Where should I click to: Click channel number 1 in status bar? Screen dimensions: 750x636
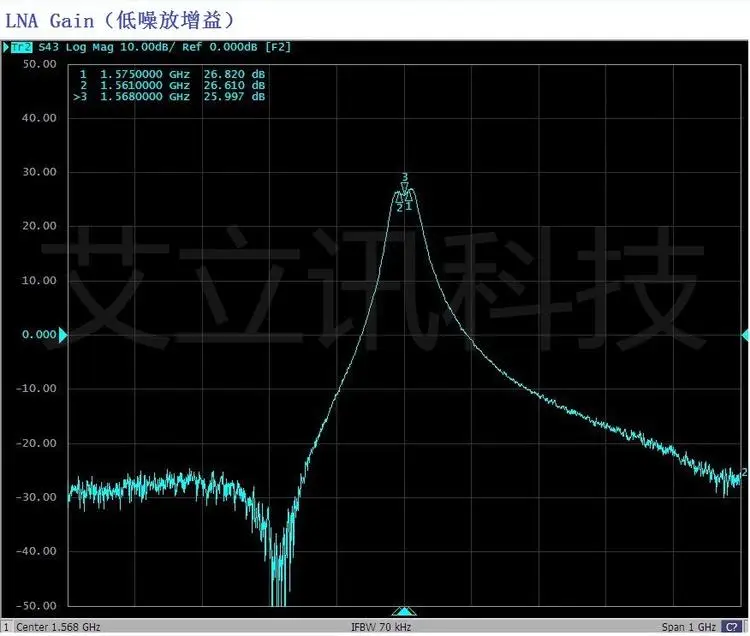(x=6, y=626)
